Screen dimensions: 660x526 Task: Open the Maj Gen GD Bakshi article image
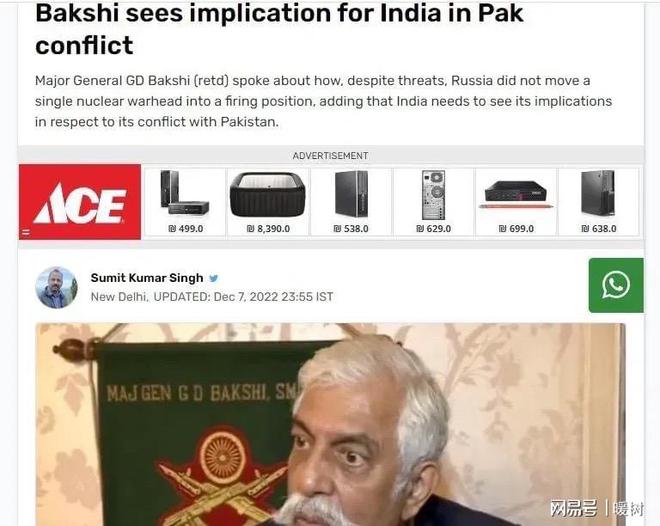(x=330, y=424)
